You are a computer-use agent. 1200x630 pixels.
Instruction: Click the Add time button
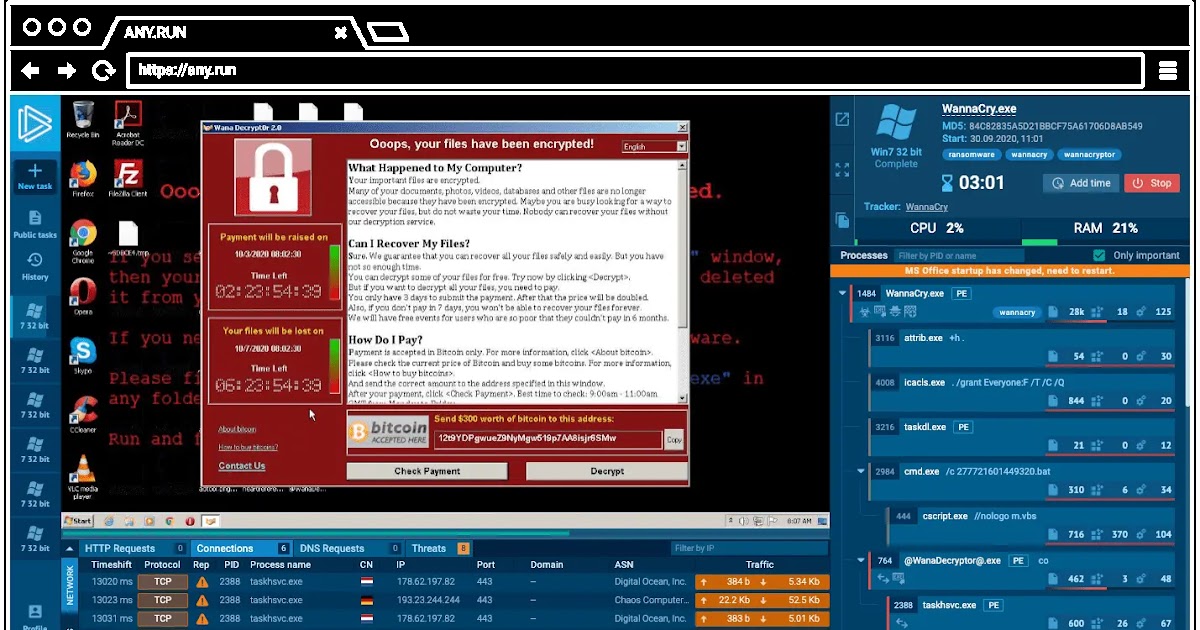point(1081,183)
